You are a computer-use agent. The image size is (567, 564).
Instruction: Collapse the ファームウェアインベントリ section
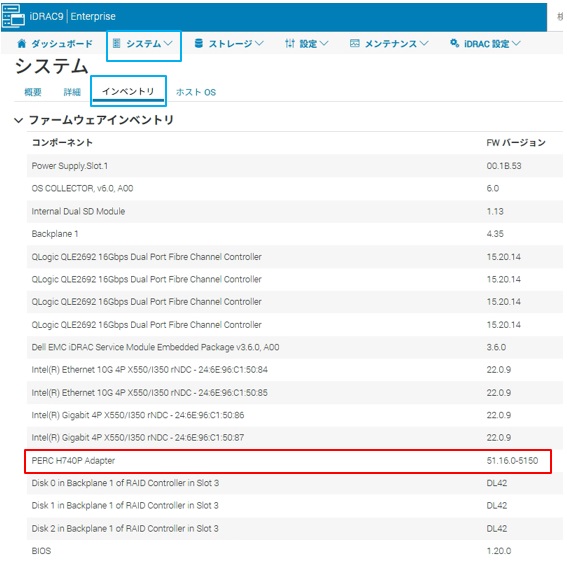[x=19, y=120]
